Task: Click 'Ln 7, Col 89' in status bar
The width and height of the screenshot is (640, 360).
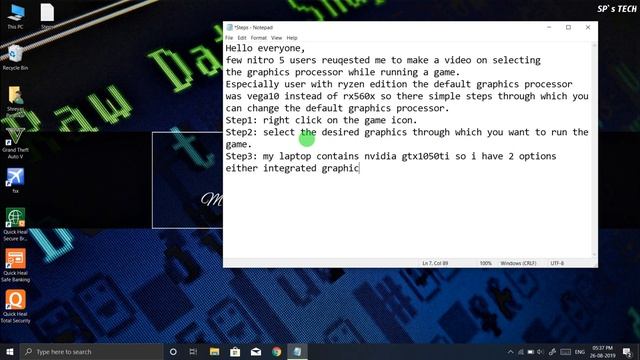Action: click(435, 263)
